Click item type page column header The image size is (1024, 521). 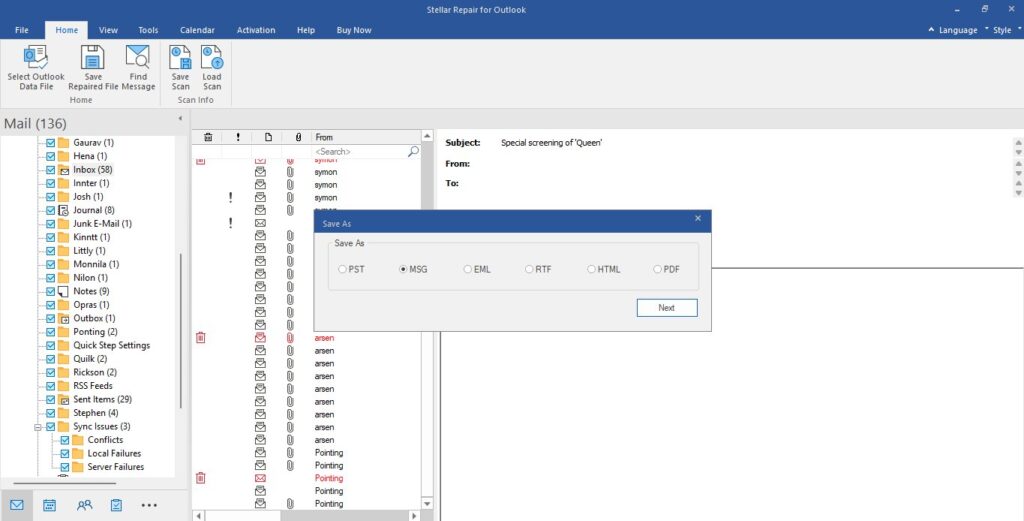click(268, 137)
